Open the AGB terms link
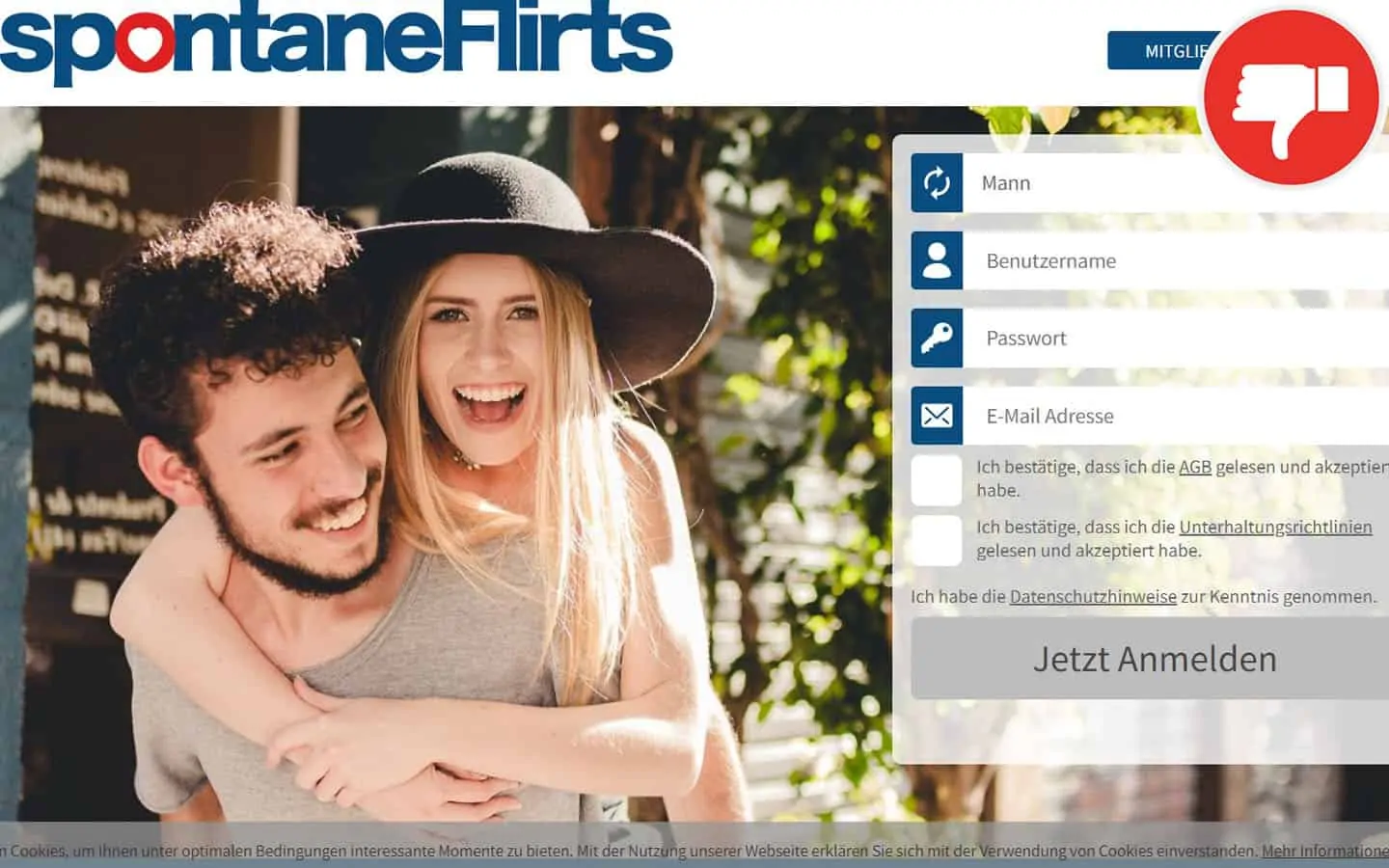Viewport: 1389px width, 868px height. pyautogui.click(x=1194, y=467)
